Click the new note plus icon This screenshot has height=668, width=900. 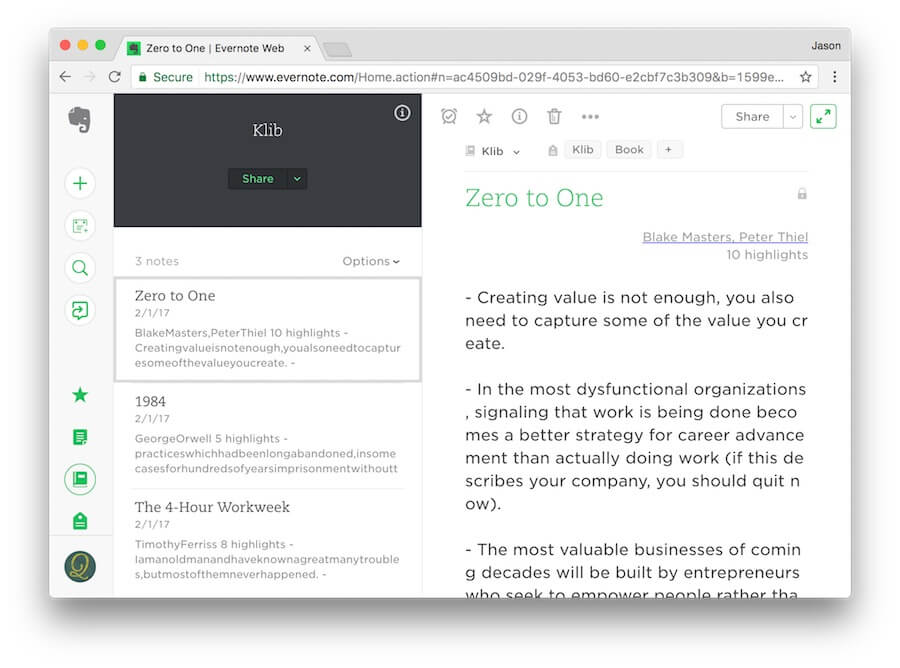80,184
